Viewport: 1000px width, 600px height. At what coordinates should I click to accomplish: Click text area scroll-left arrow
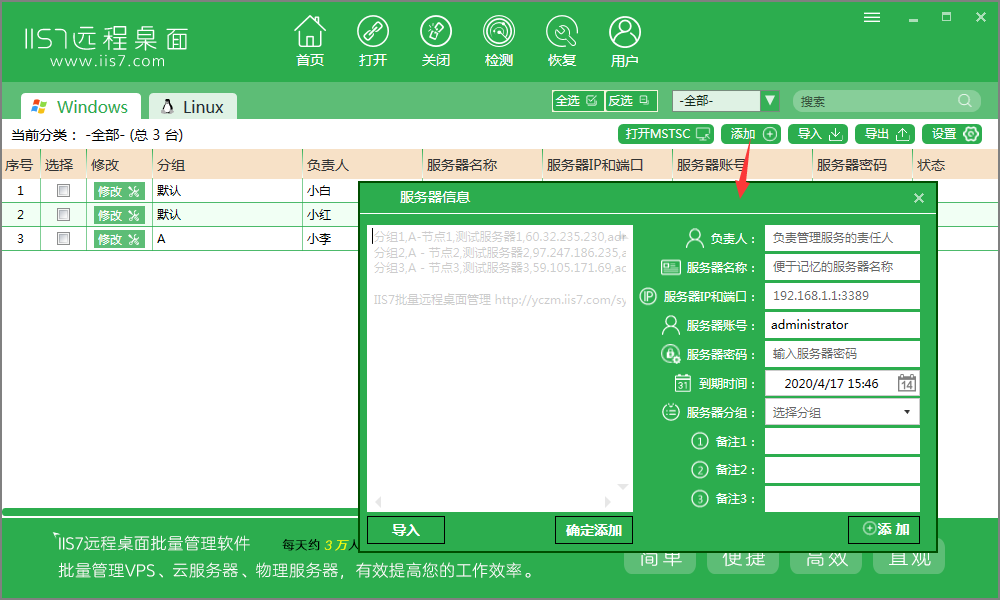click(x=378, y=502)
